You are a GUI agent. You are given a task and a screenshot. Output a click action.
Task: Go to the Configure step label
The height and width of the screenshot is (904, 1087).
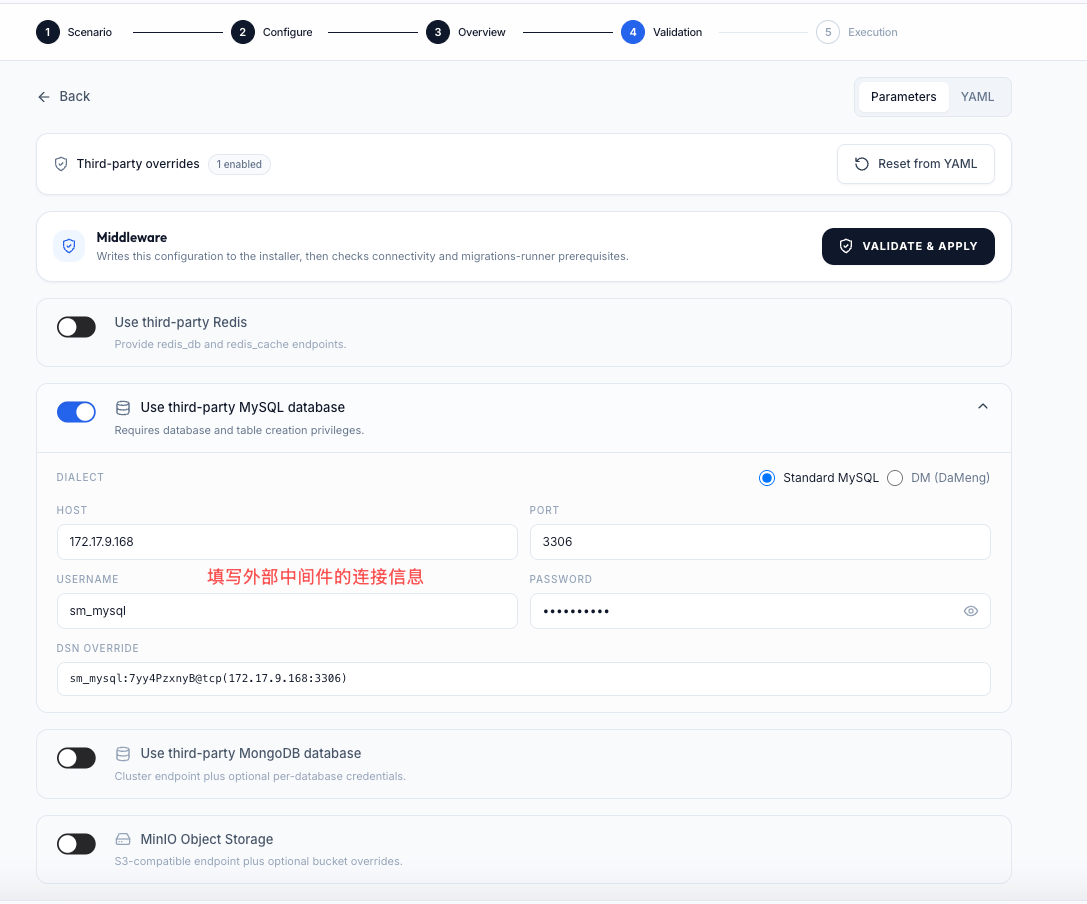pos(288,32)
